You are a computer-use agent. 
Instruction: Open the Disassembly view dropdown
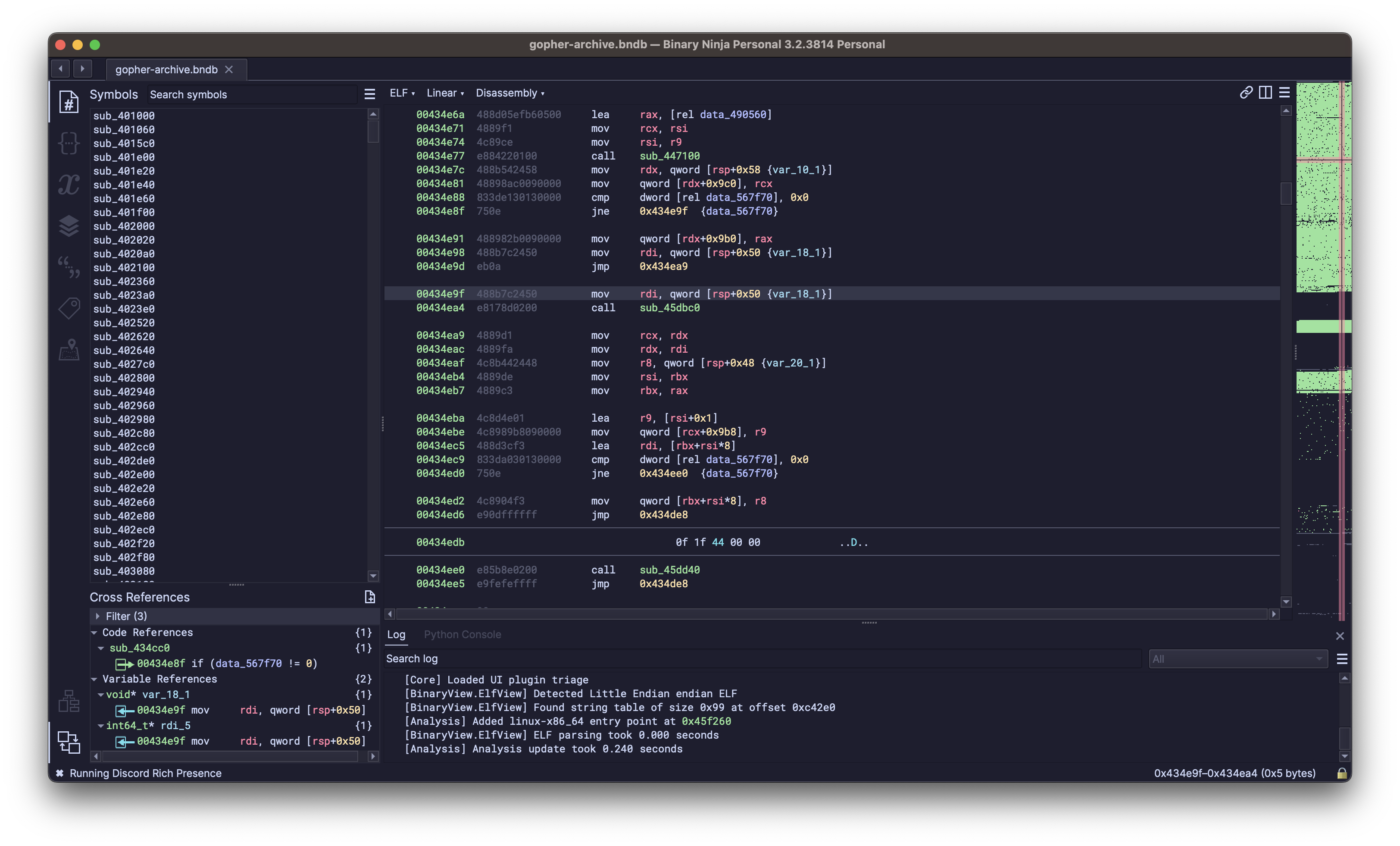coord(509,93)
